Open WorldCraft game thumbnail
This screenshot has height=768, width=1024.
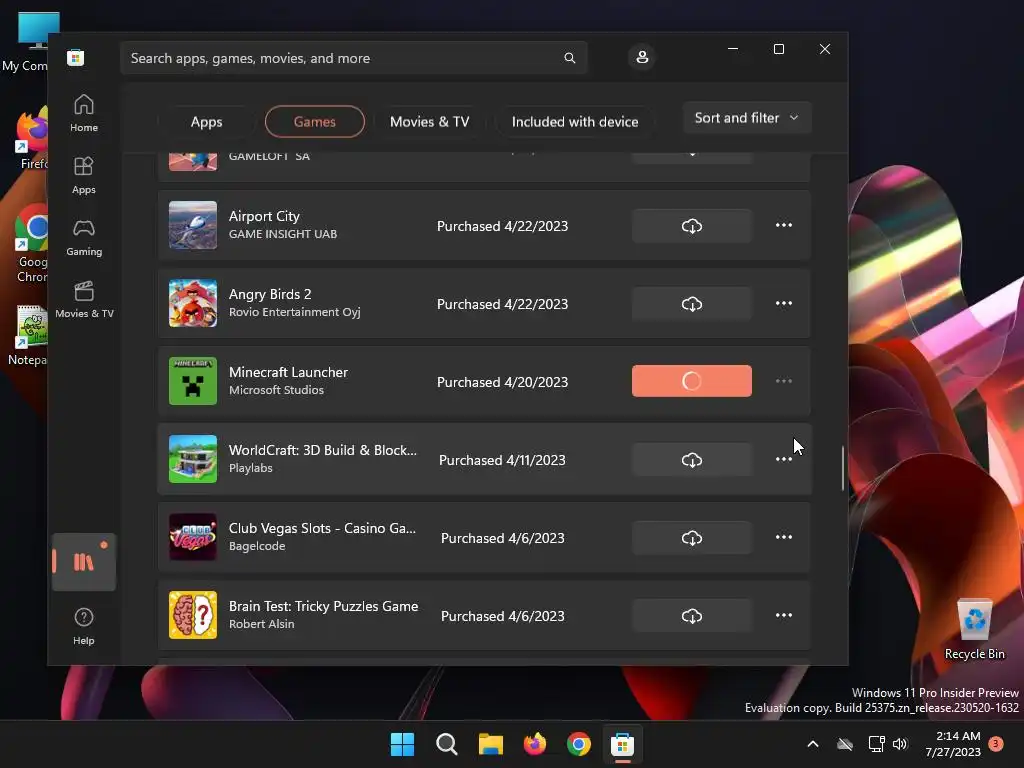(x=193, y=459)
